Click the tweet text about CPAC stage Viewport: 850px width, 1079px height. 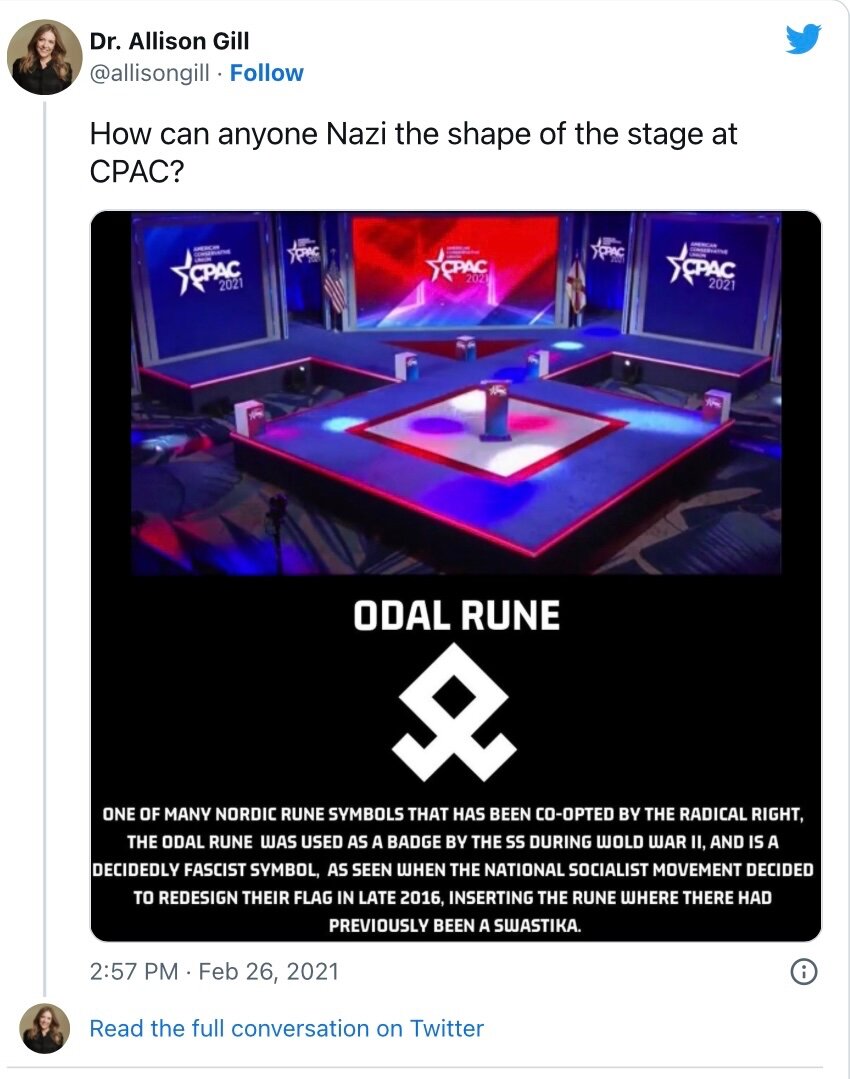click(x=413, y=151)
